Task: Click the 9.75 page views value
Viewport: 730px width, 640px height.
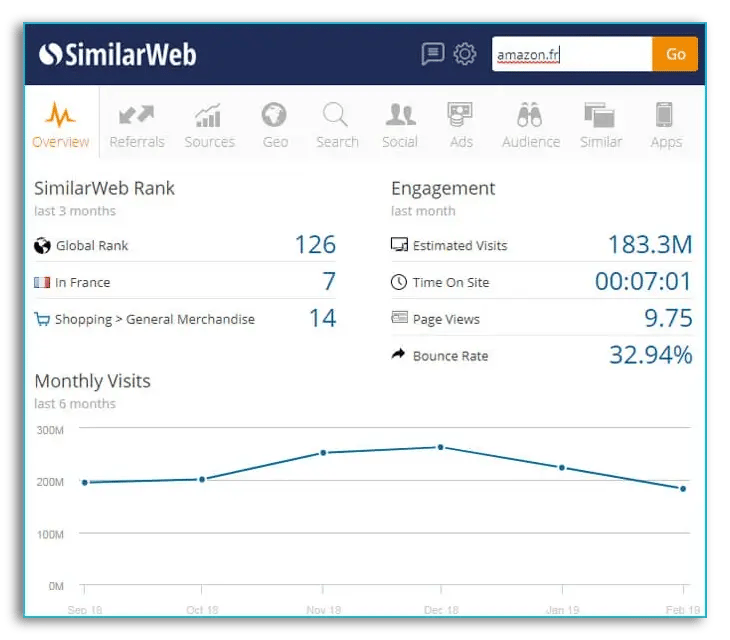Action: coord(669,318)
